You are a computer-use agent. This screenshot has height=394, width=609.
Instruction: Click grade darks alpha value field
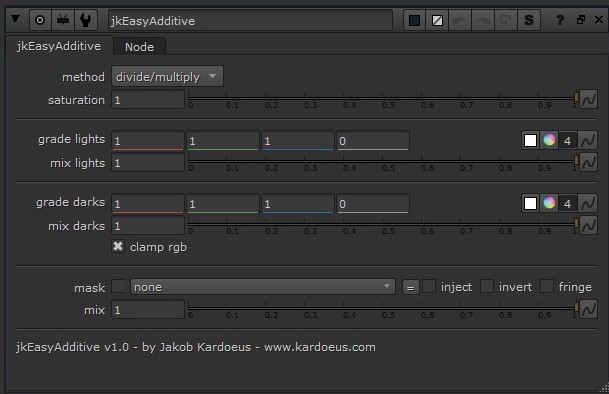click(x=373, y=204)
